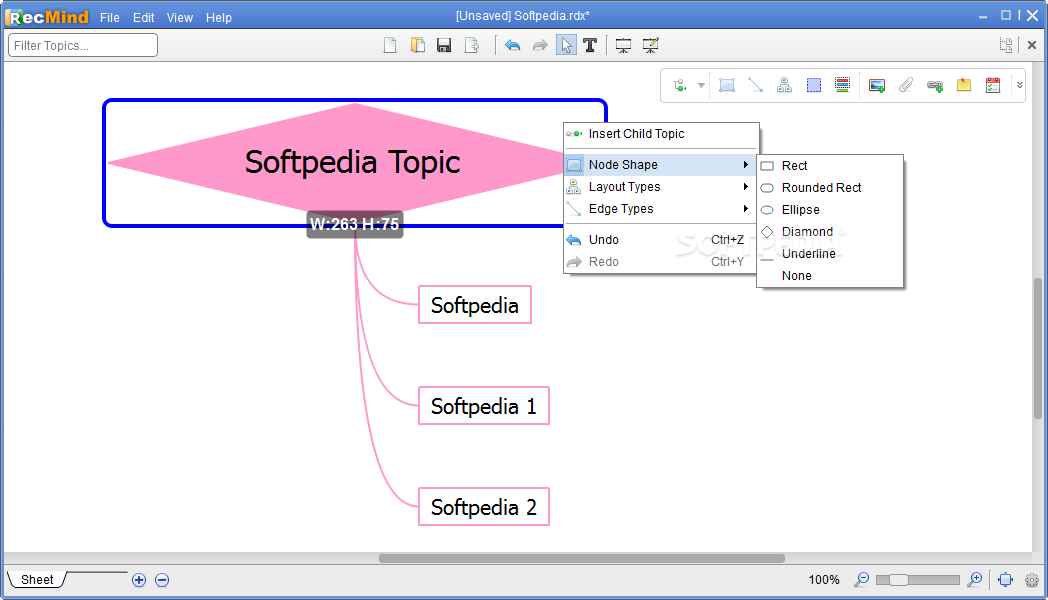
Task: Expand the Node Shape submenu
Action: pos(661,164)
